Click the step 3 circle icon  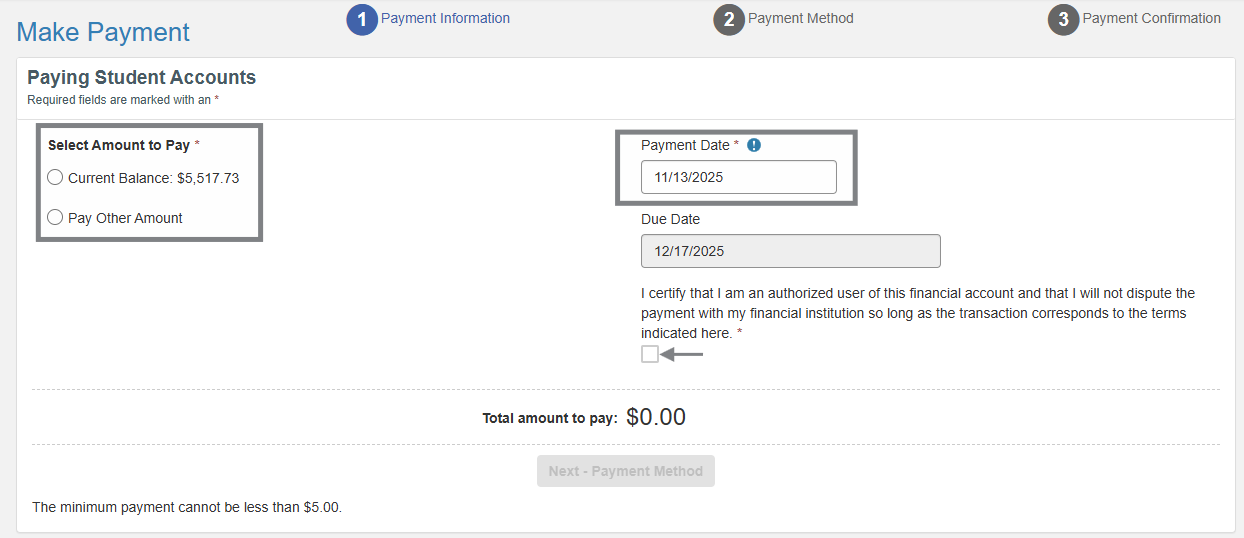pyautogui.click(x=1063, y=20)
